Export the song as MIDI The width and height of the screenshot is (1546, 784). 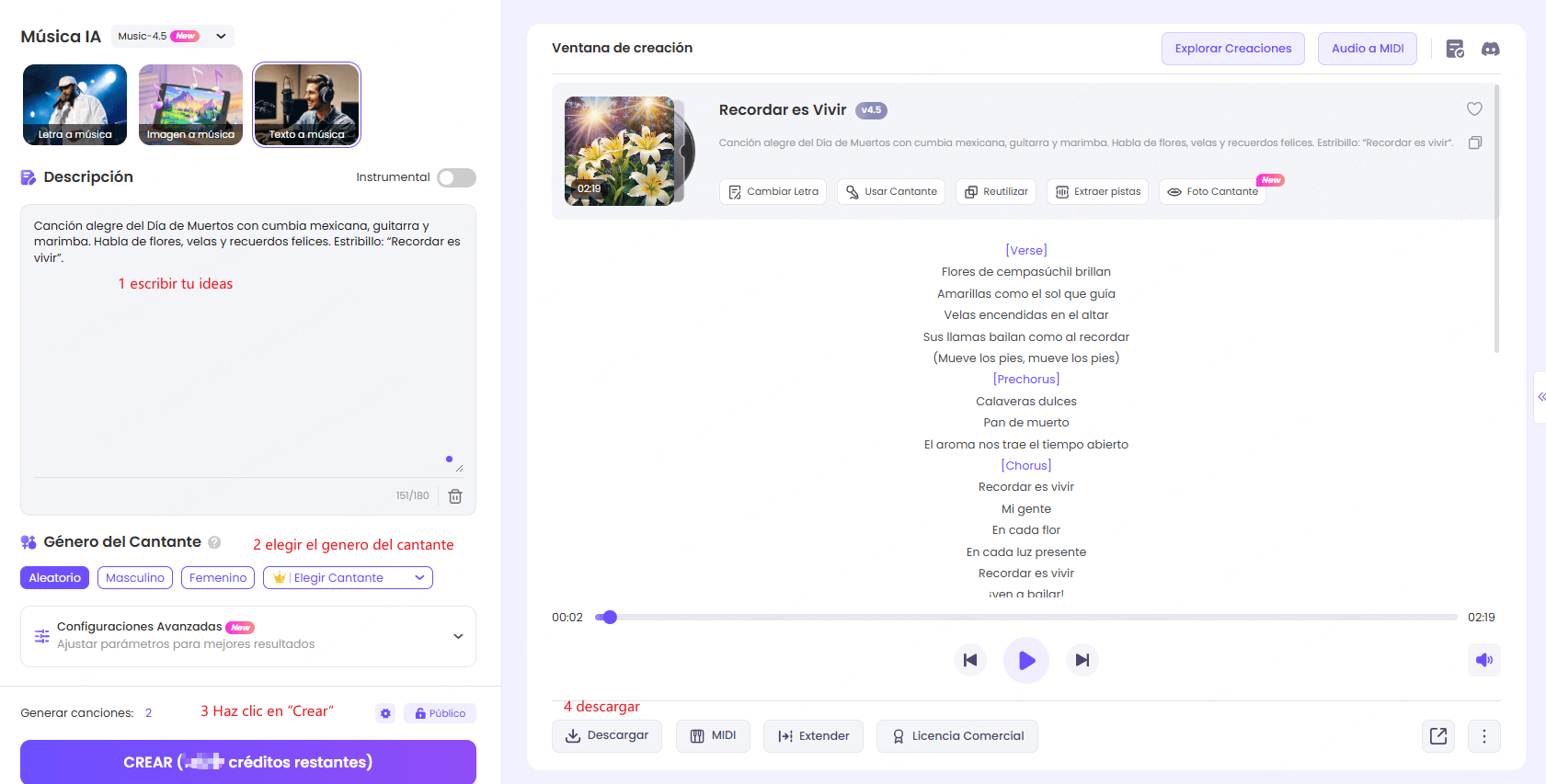[x=713, y=736]
